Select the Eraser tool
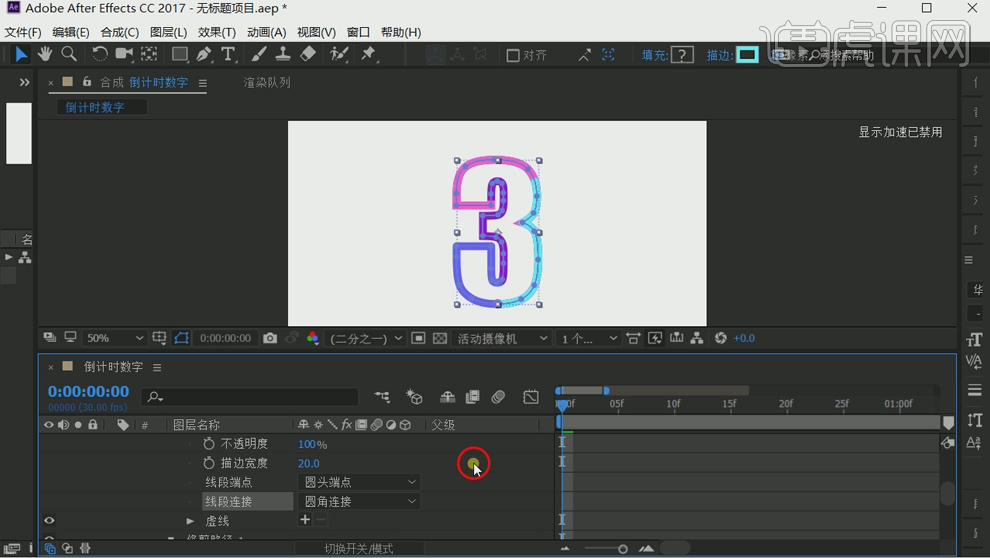990x558 pixels. [x=308, y=54]
